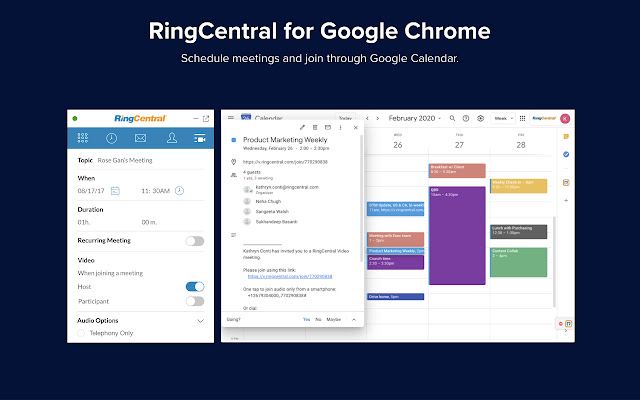
Task: Respond Yes to the invitation
Action: [x=307, y=320]
